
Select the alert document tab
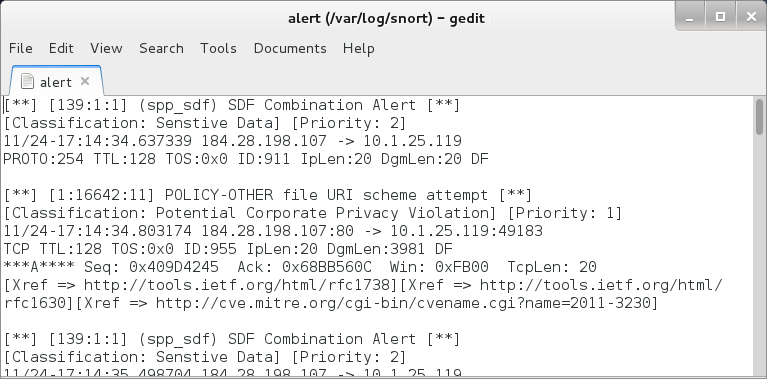tap(56, 81)
